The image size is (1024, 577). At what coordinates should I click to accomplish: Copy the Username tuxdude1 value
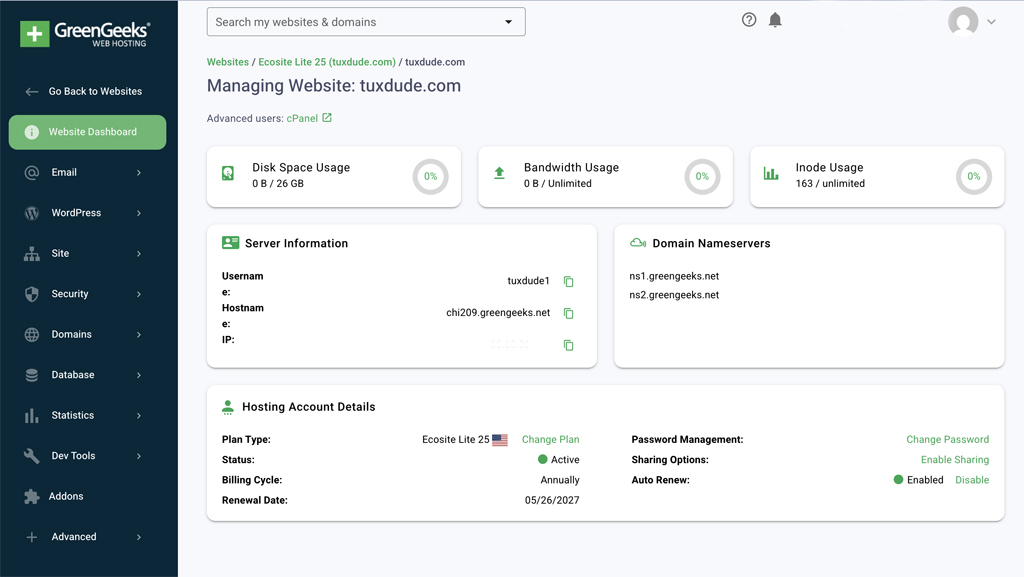[x=568, y=281]
